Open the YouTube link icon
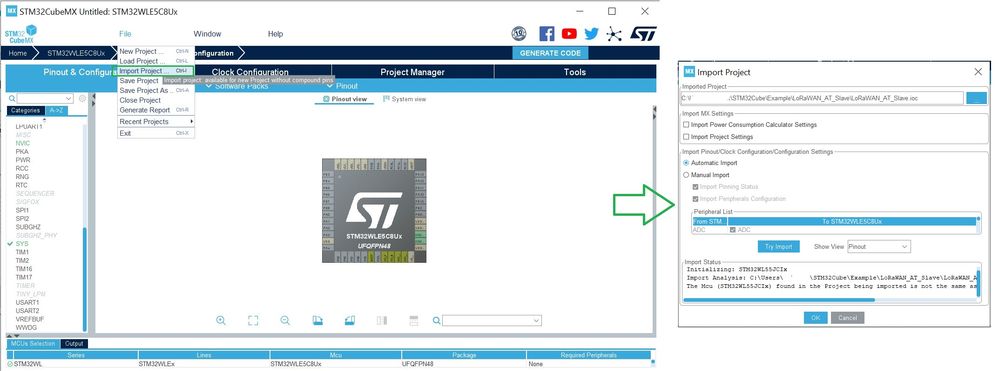 (569, 34)
